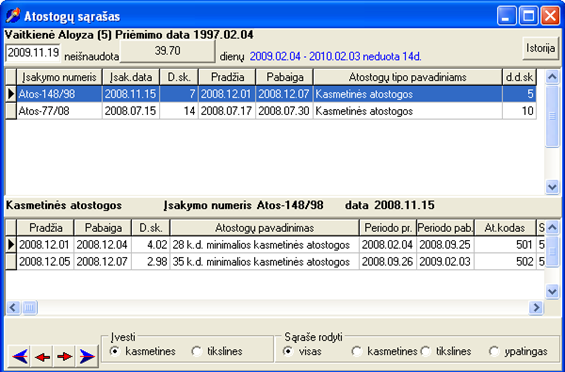Image resolution: width=565 pixels, height=372 pixels.
Task: Click 'Atostogų tipo pavadiniams' column header
Action: [408, 77]
